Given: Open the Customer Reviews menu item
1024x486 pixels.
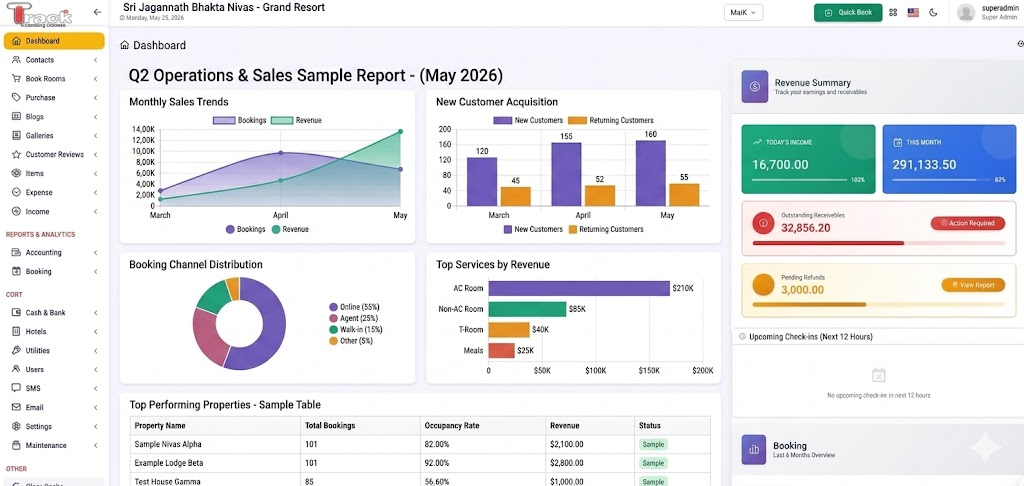Looking at the screenshot, I should (54, 154).
